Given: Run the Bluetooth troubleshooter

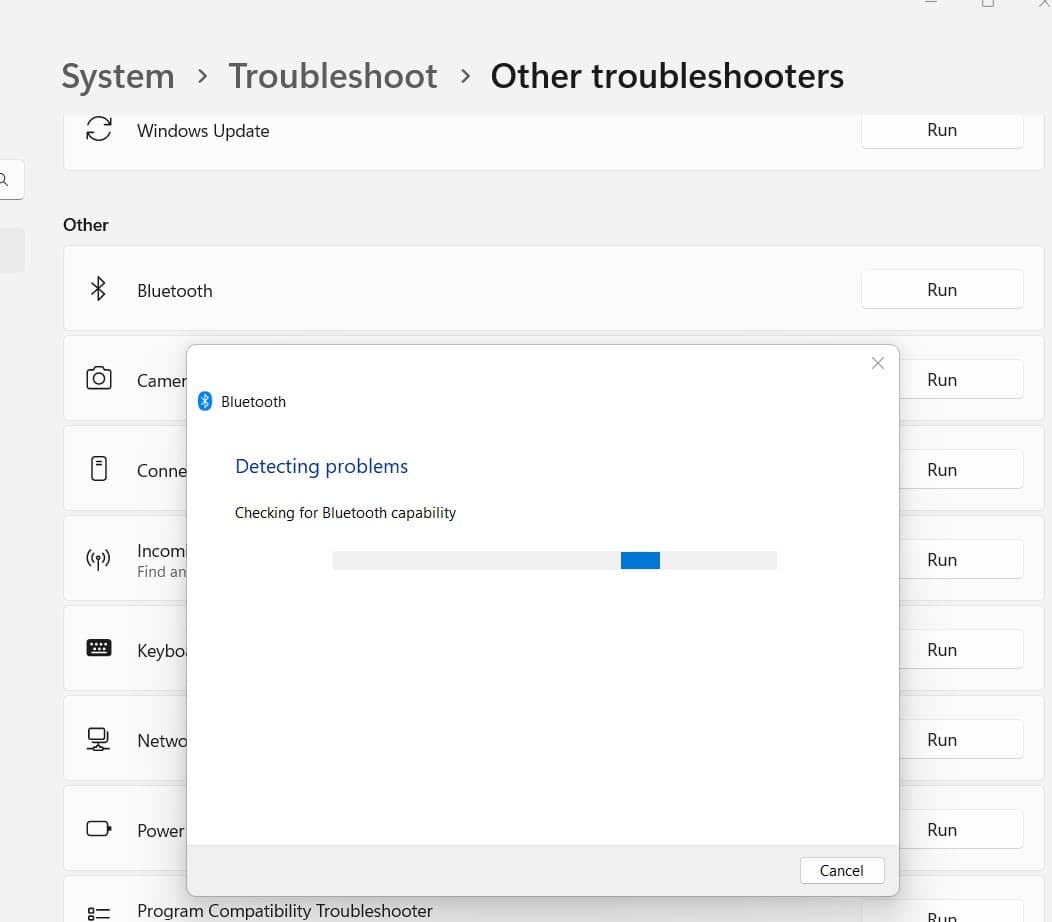Looking at the screenshot, I should pyautogui.click(x=942, y=289).
